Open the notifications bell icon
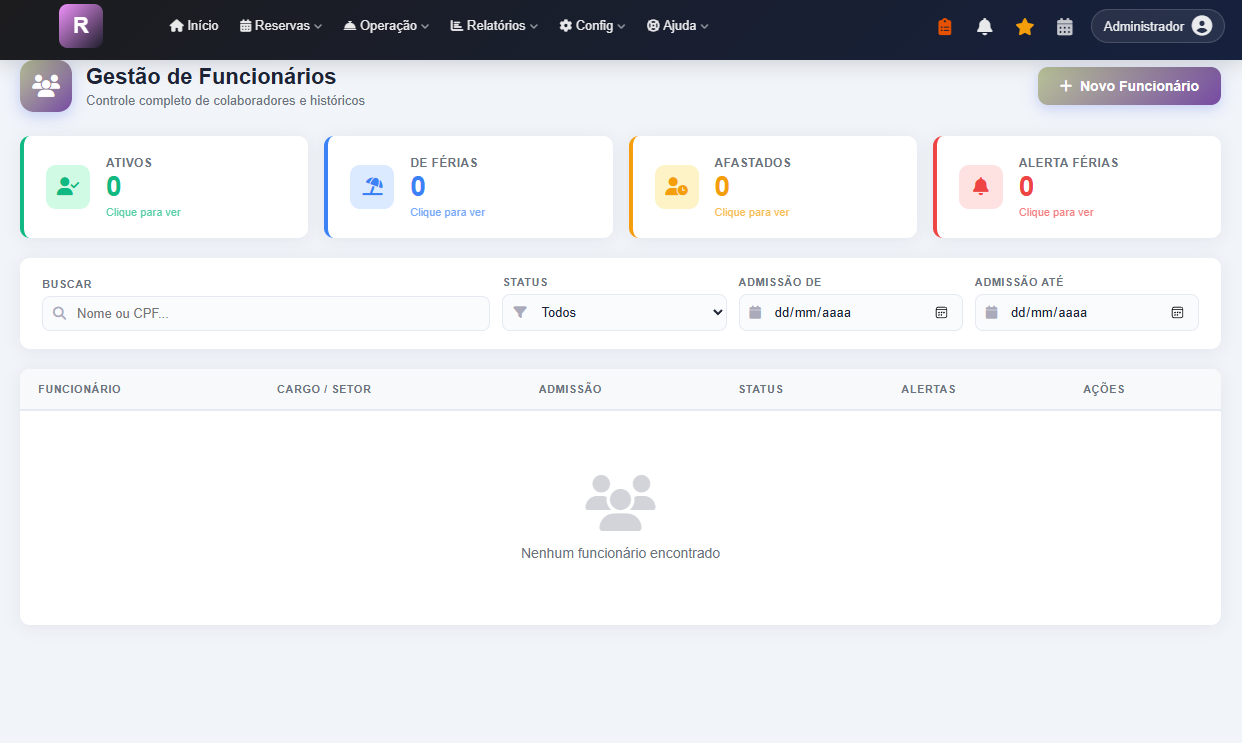 (x=985, y=27)
